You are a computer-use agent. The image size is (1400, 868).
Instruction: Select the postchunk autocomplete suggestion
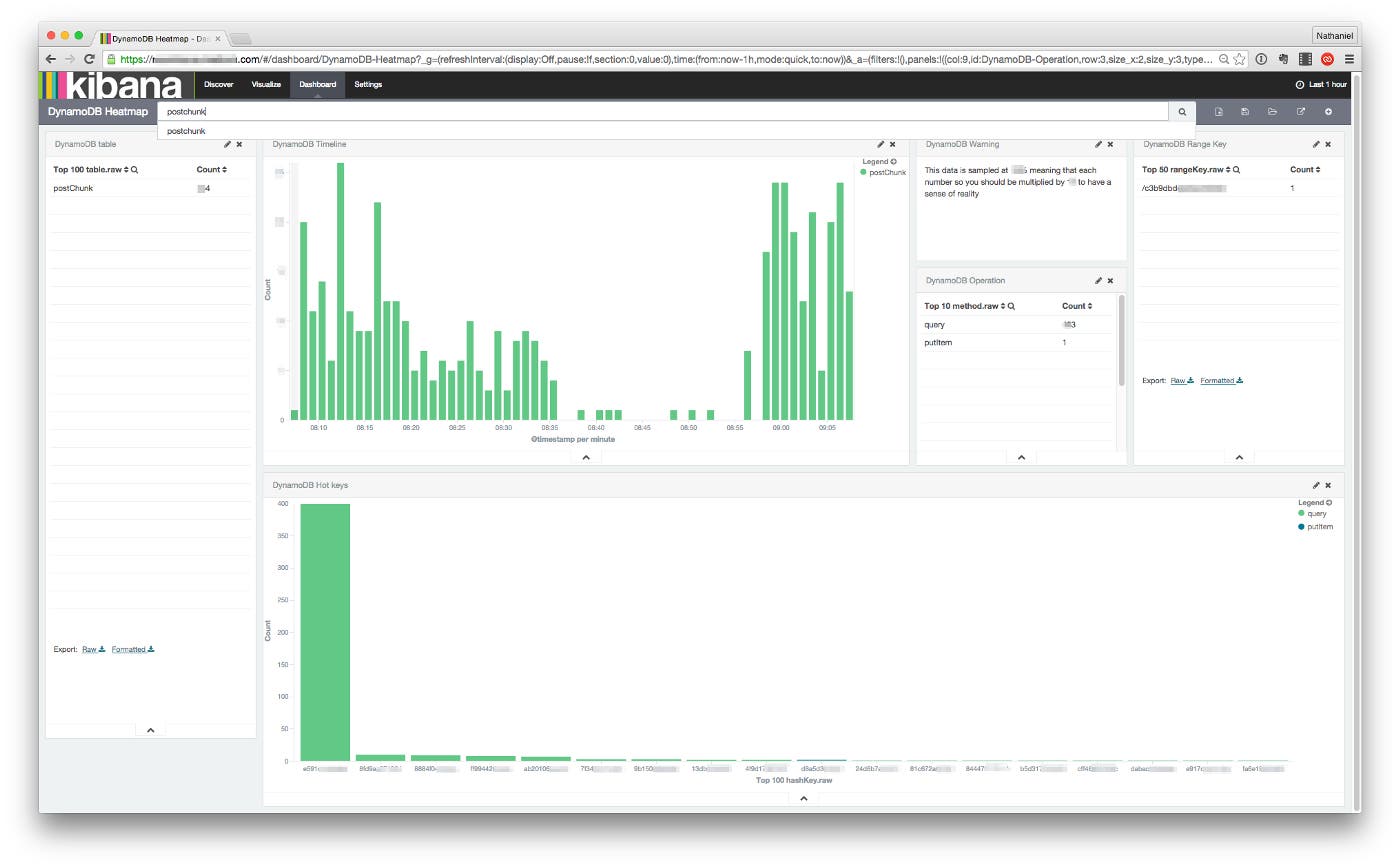185,130
